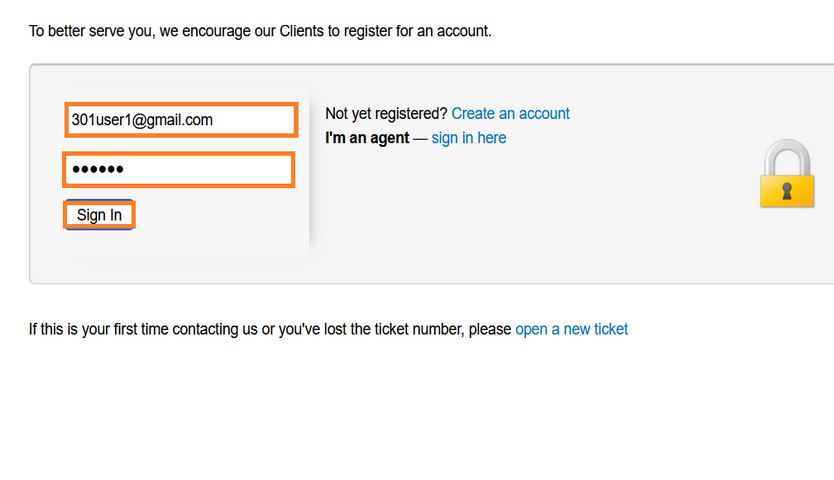Click the 'Not yet registered?' text
This screenshot has height=480, width=834.
386,114
